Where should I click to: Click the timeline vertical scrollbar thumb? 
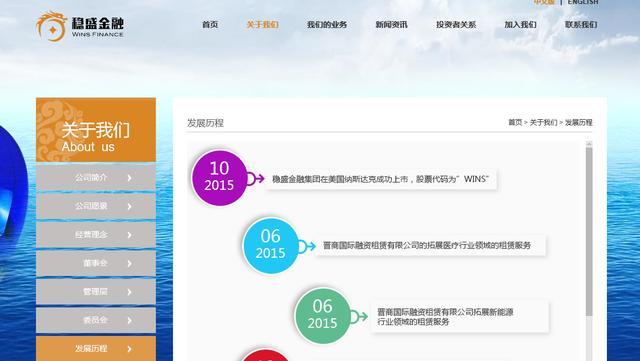click(x=589, y=232)
